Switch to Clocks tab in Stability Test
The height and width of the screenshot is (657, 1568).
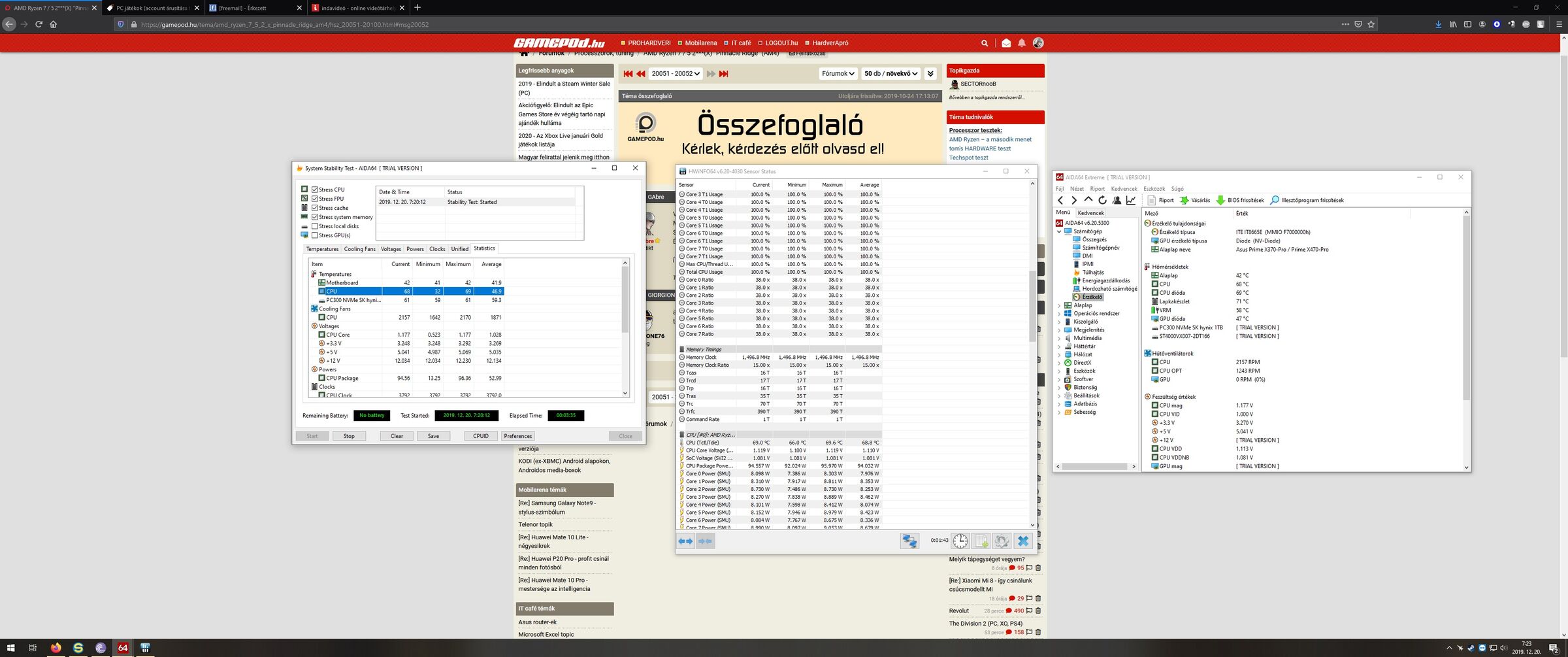[x=437, y=249]
